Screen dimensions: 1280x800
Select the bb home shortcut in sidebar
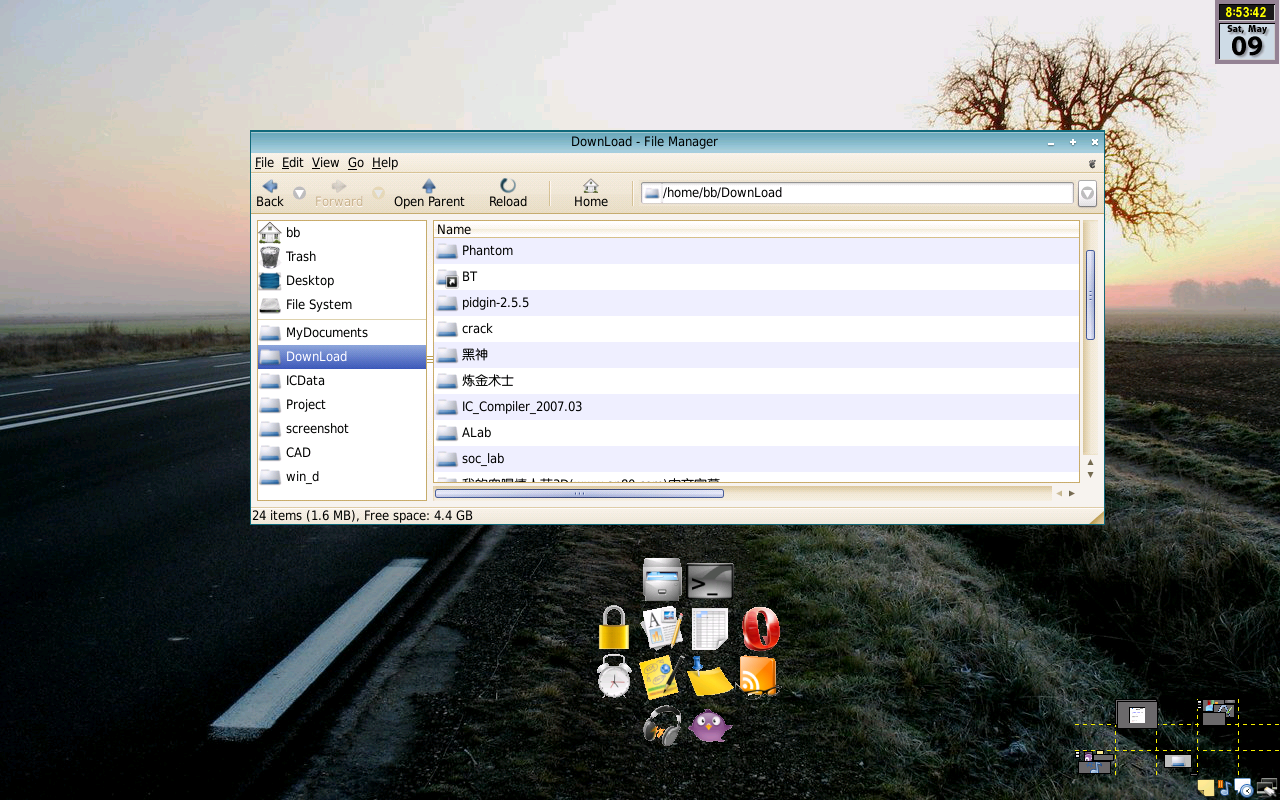pyautogui.click(x=342, y=232)
